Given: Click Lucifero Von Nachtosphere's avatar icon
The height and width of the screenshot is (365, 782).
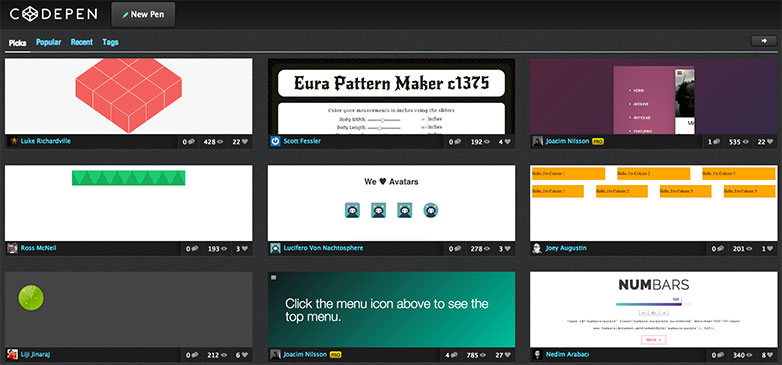Looking at the screenshot, I should [x=275, y=248].
